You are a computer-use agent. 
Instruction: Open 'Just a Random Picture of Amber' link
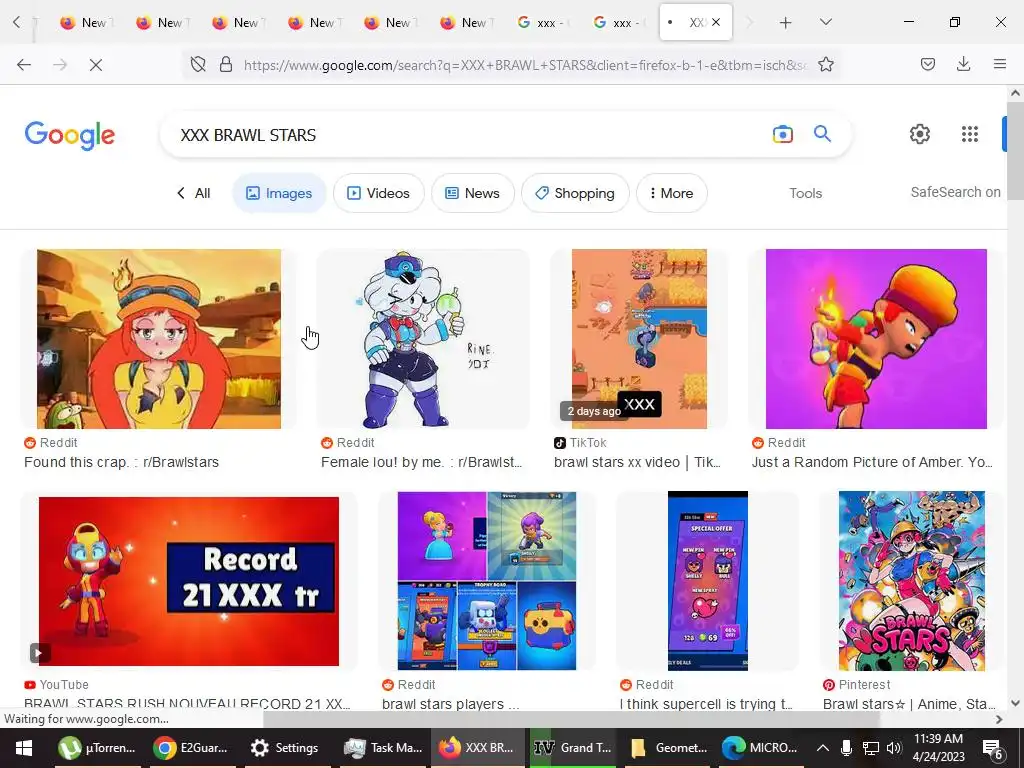point(872,462)
